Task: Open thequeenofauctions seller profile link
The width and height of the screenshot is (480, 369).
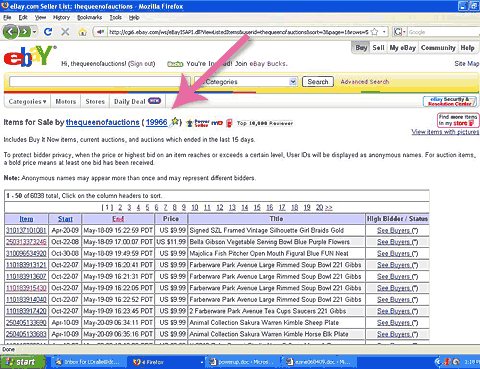Action: pyautogui.click(x=103, y=122)
